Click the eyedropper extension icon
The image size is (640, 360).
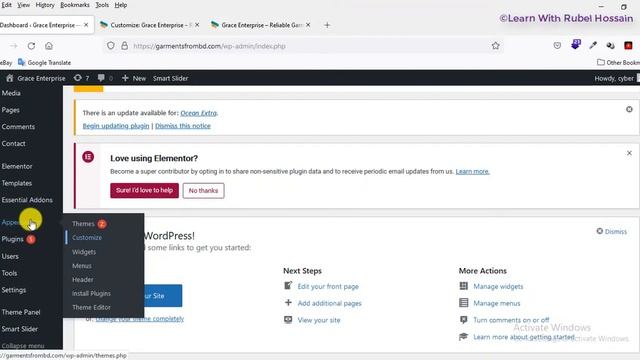click(593, 46)
